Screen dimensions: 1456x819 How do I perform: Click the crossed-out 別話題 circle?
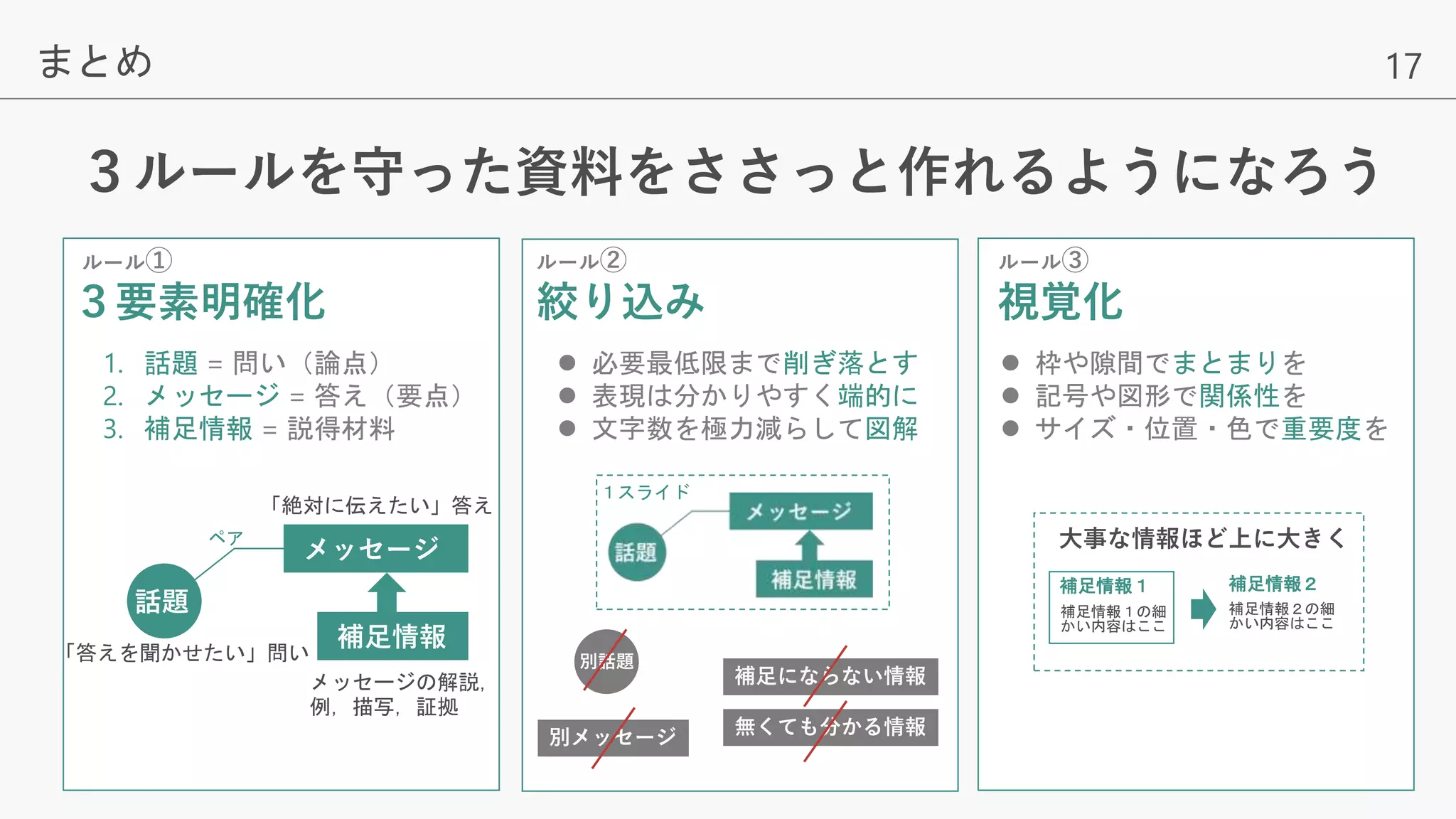pyautogui.click(x=606, y=661)
